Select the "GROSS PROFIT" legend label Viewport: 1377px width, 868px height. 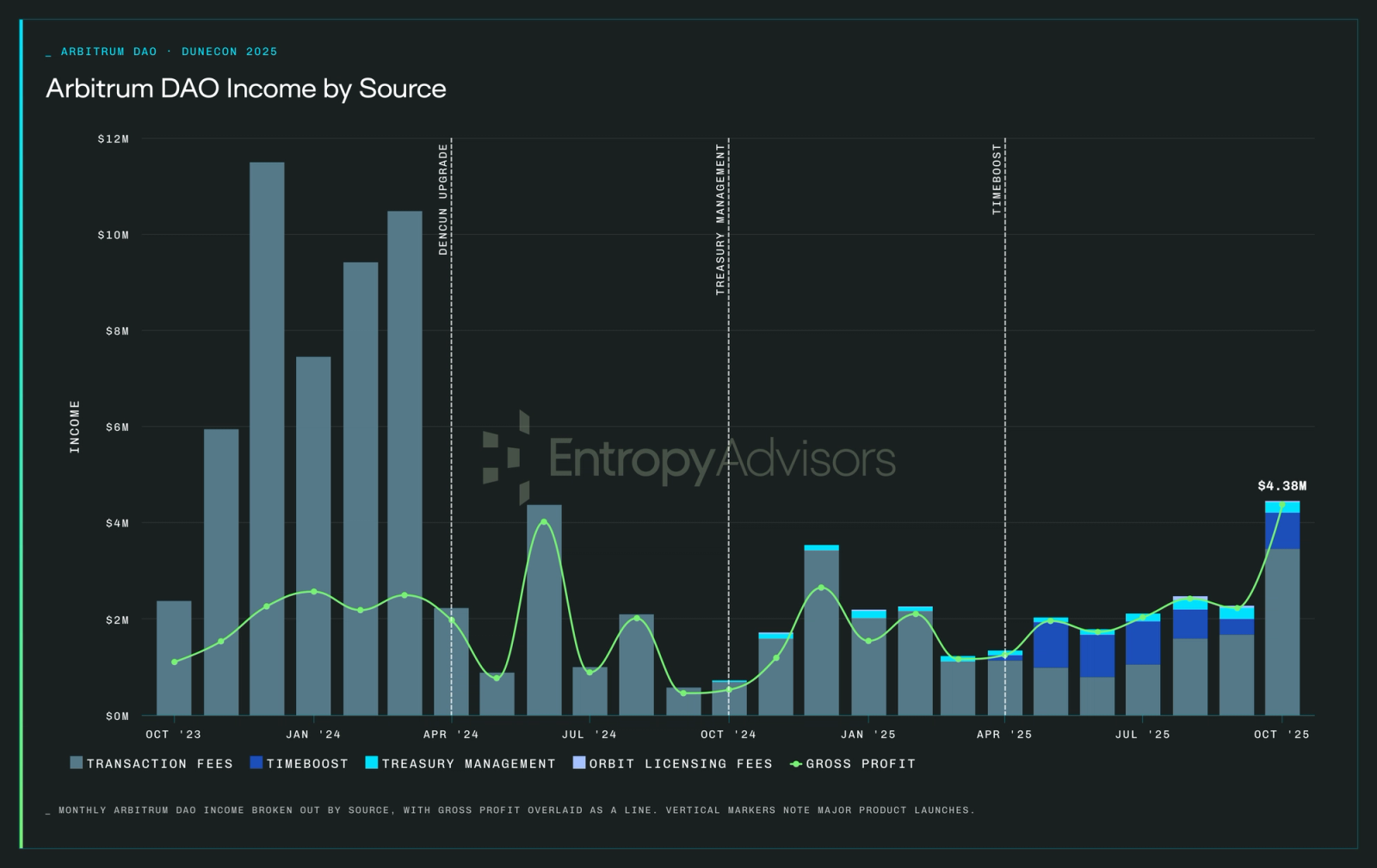861,764
